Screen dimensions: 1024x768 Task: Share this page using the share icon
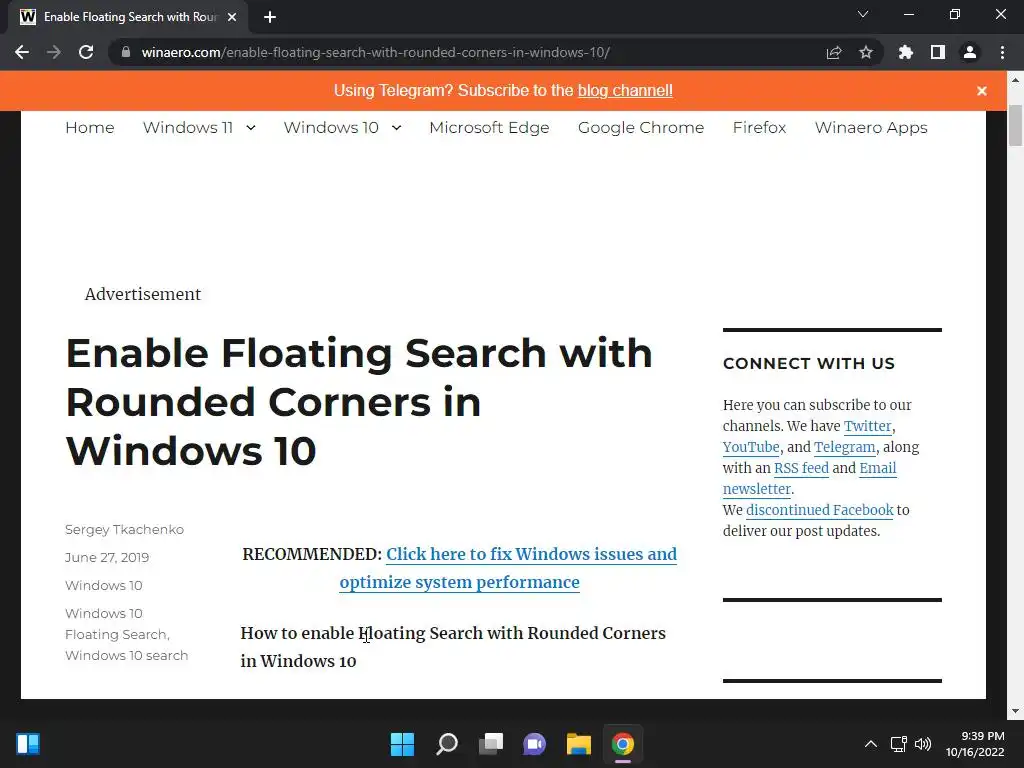834,52
